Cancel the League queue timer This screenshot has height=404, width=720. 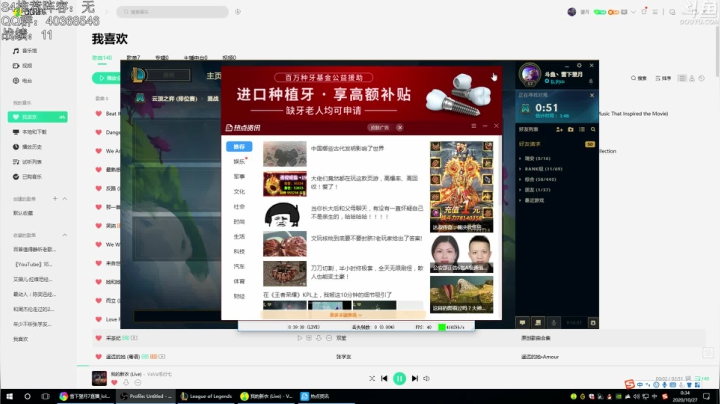[592, 95]
